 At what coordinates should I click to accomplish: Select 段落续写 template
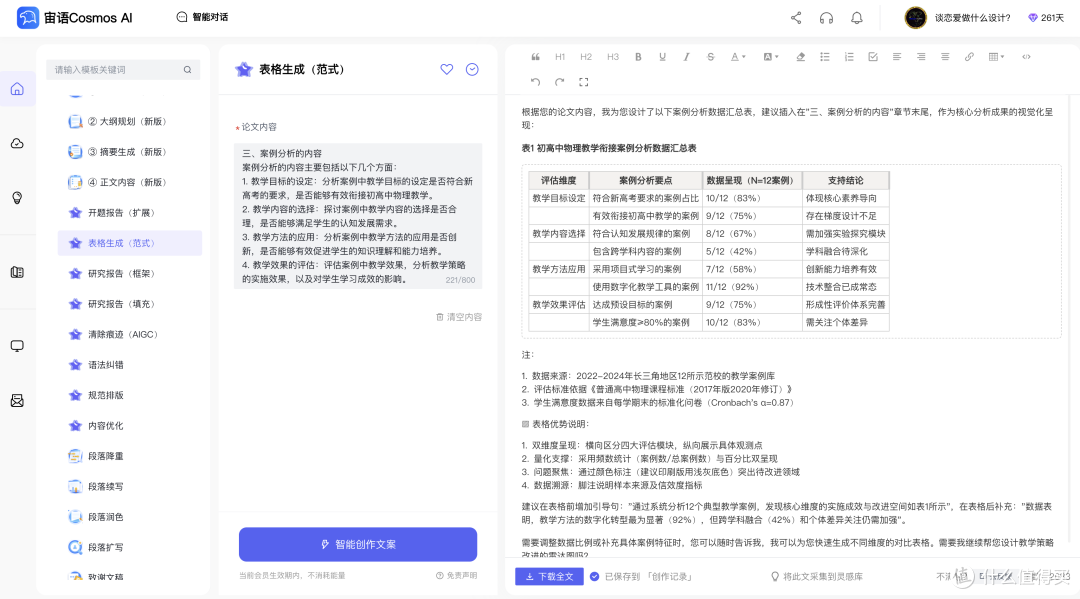[x=129, y=486]
